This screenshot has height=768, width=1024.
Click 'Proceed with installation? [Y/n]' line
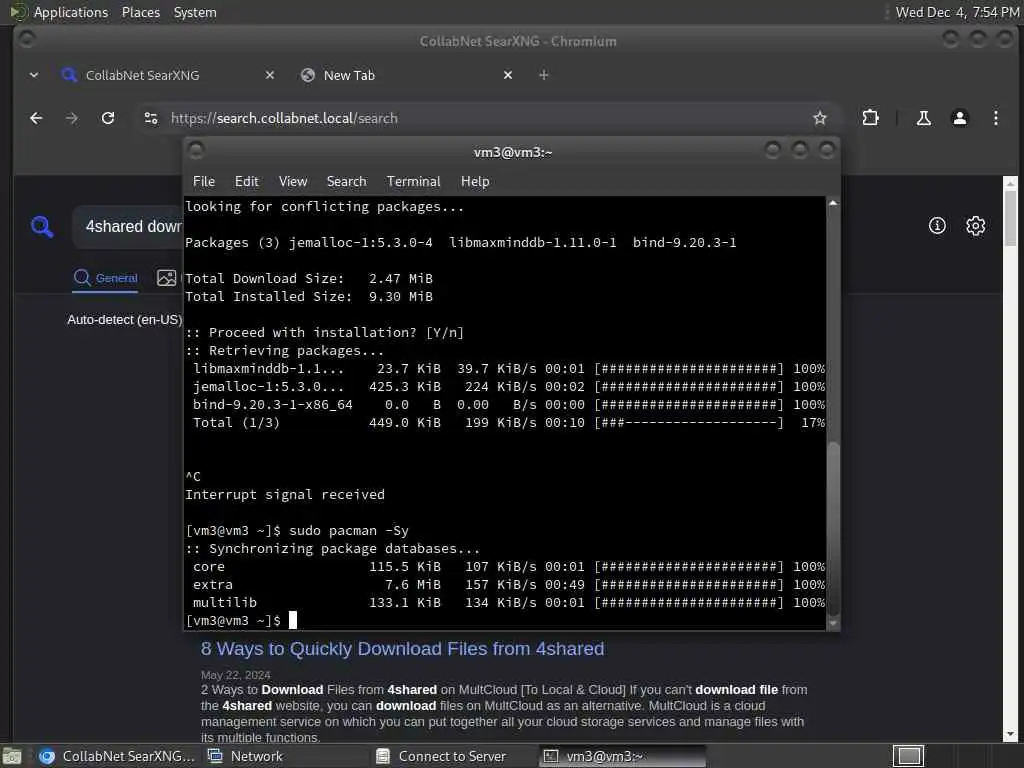click(325, 332)
